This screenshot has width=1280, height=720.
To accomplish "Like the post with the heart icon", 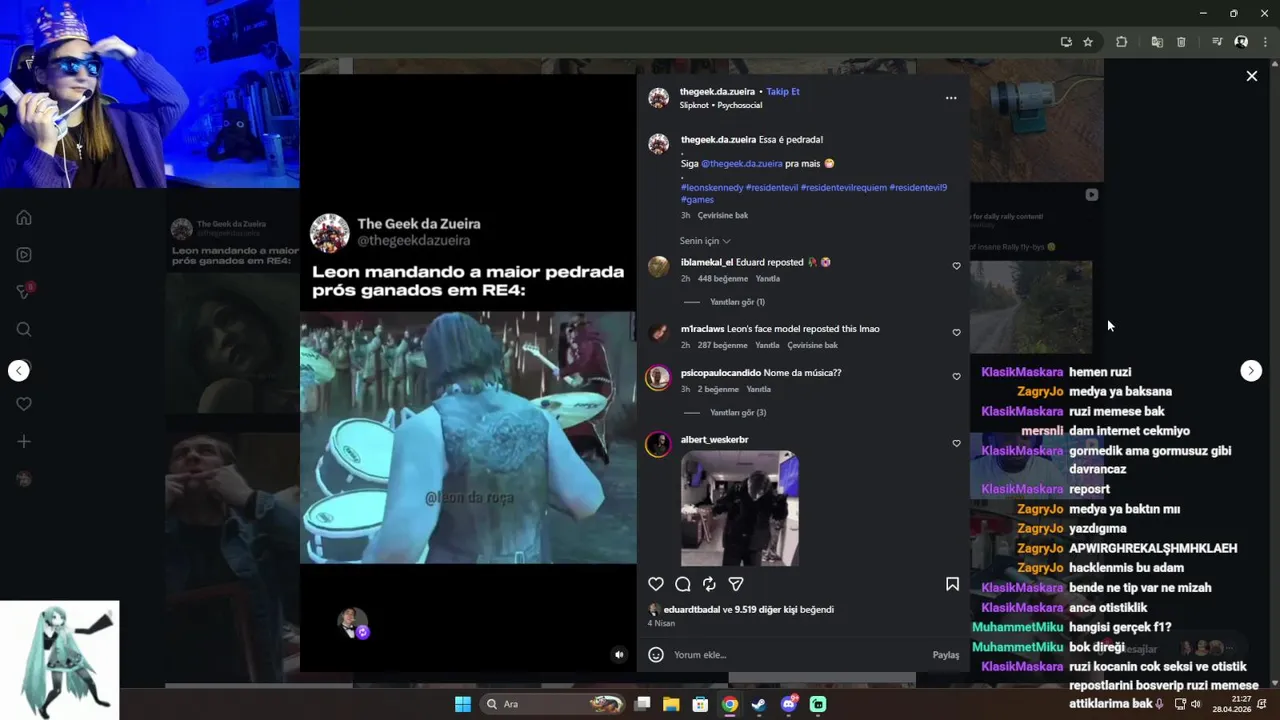I will 656,584.
